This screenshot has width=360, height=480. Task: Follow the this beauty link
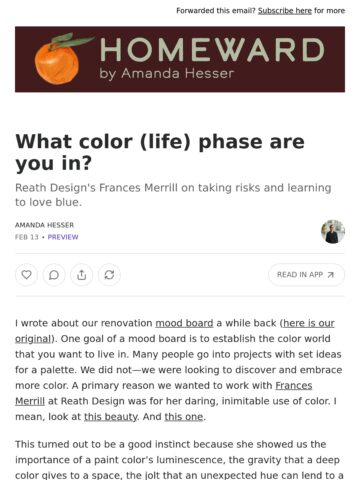[x=110, y=417]
